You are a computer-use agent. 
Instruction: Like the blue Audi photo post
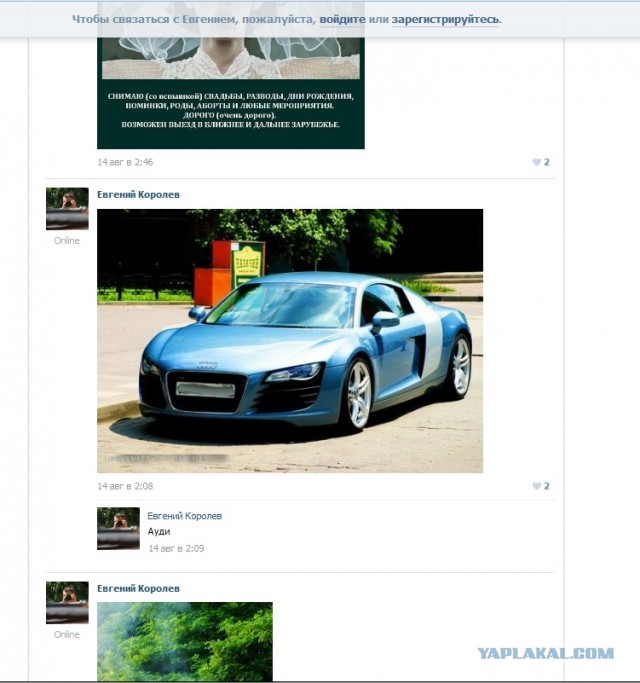(541, 486)
